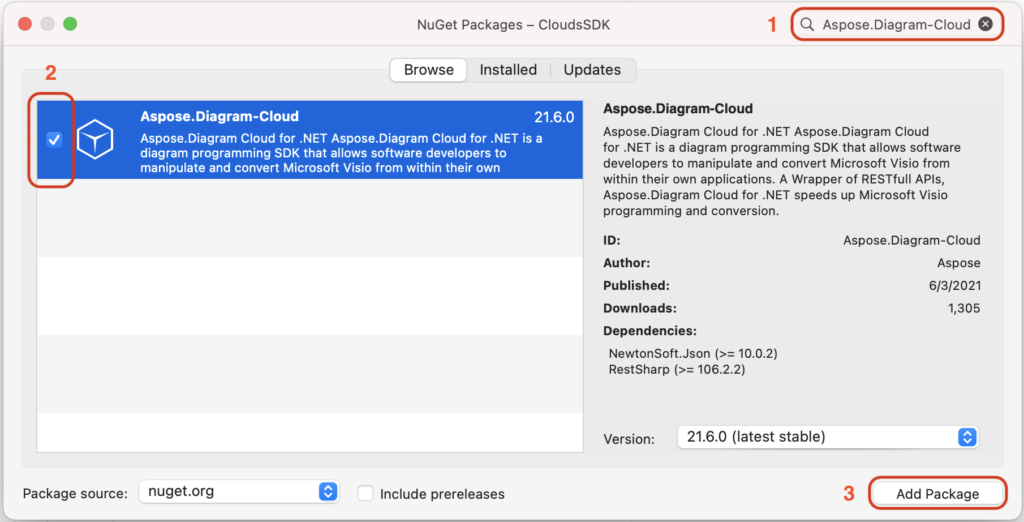Click the Aspose.Diagram-Cloud search field

click(897, 24)
